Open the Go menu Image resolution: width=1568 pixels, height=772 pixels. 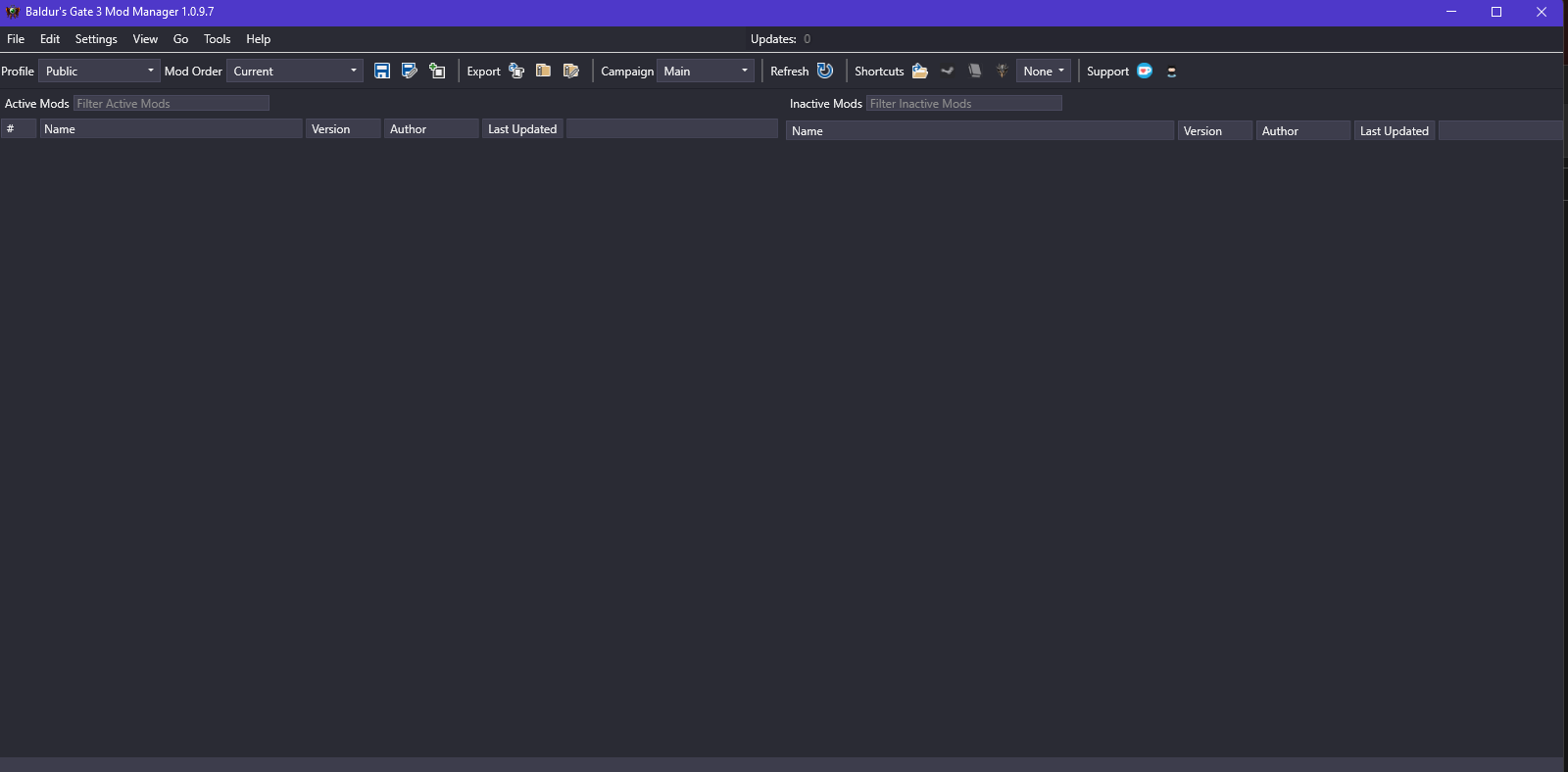click(x=180, y=39)
